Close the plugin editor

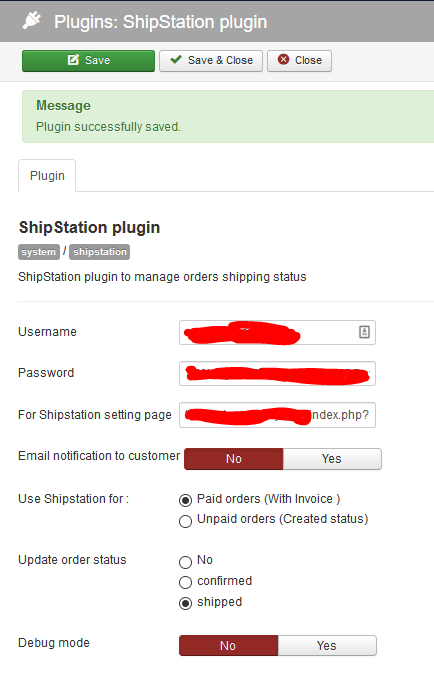point(300,61)
